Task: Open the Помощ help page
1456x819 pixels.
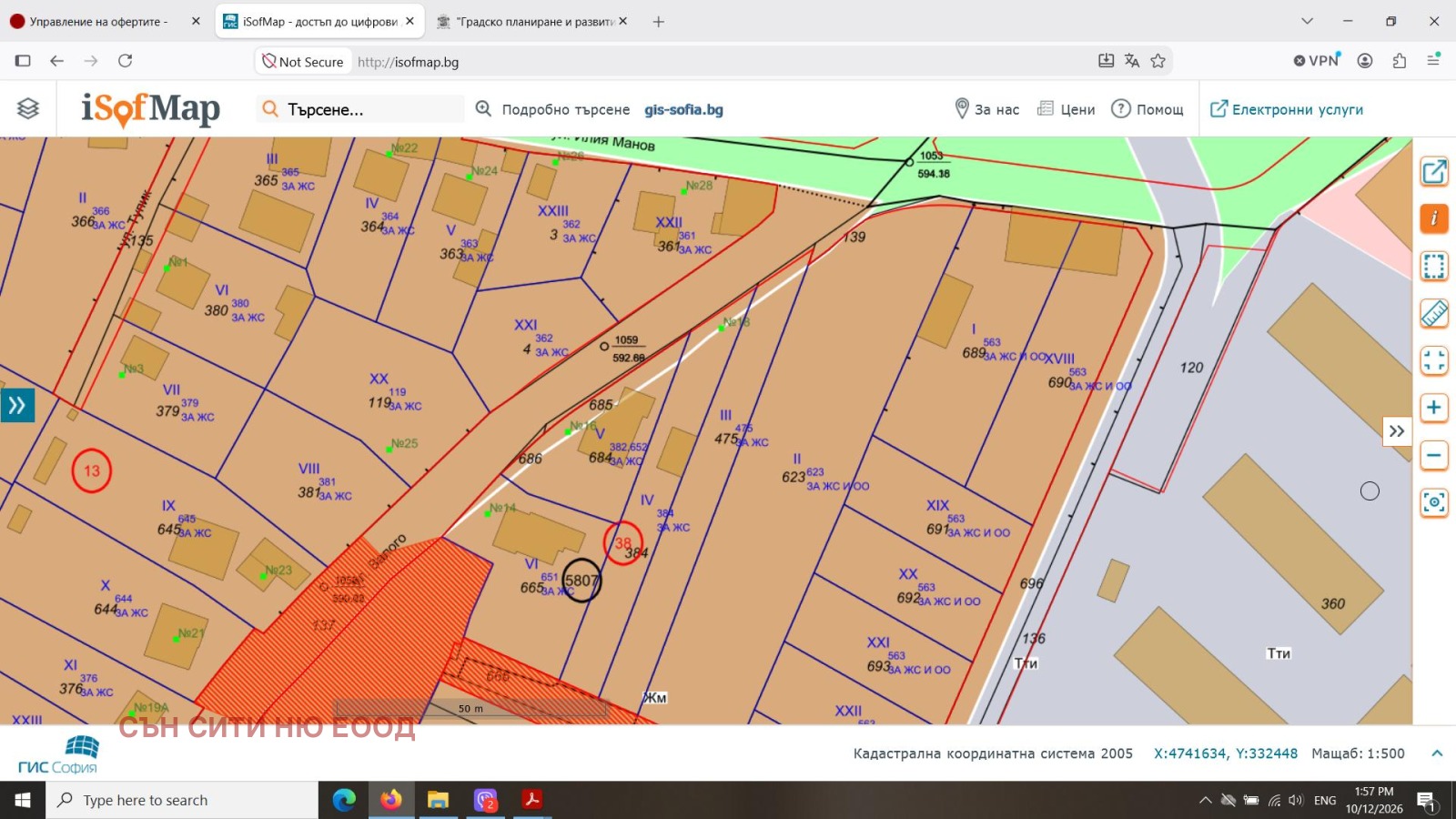Action: tap(1148, 109)
